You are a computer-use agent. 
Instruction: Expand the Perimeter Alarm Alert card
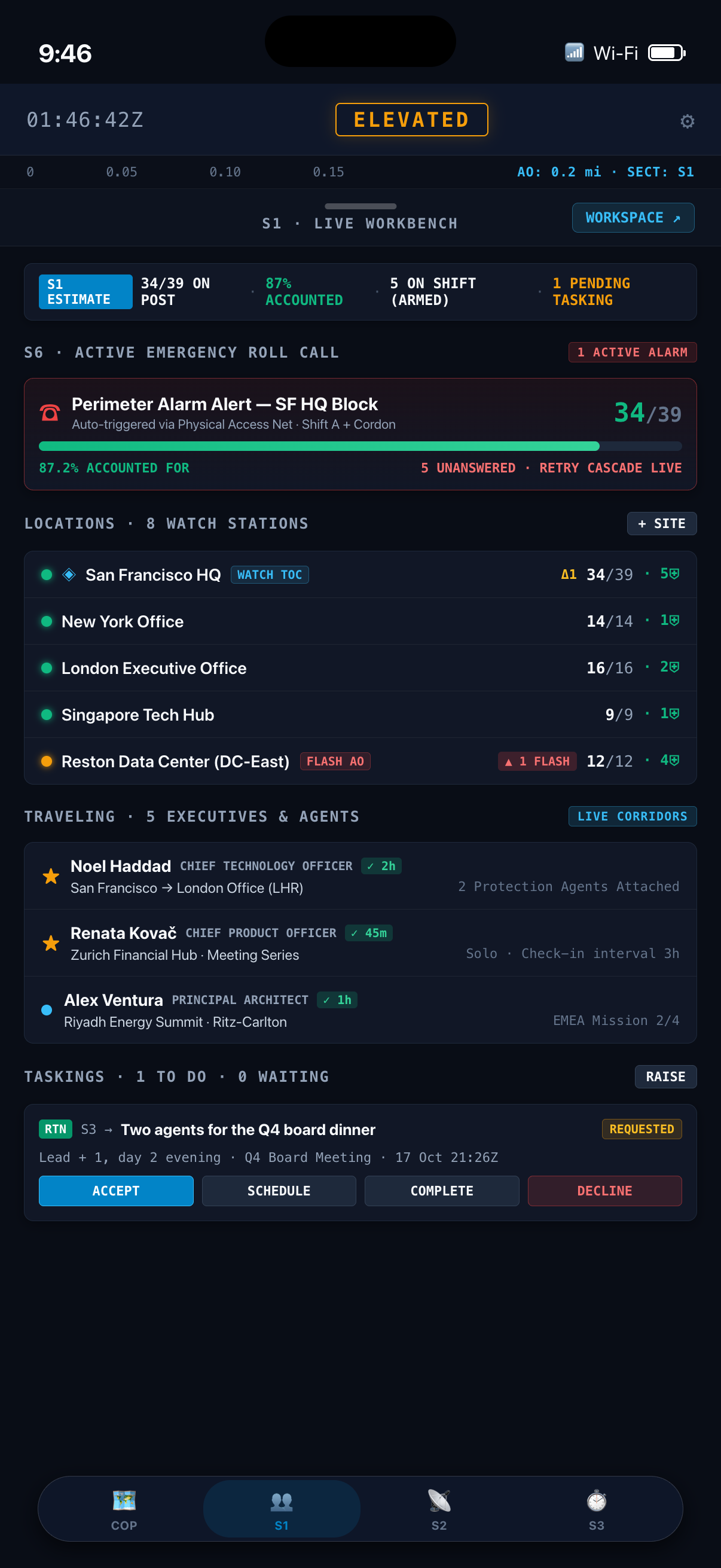click(360, 434)
